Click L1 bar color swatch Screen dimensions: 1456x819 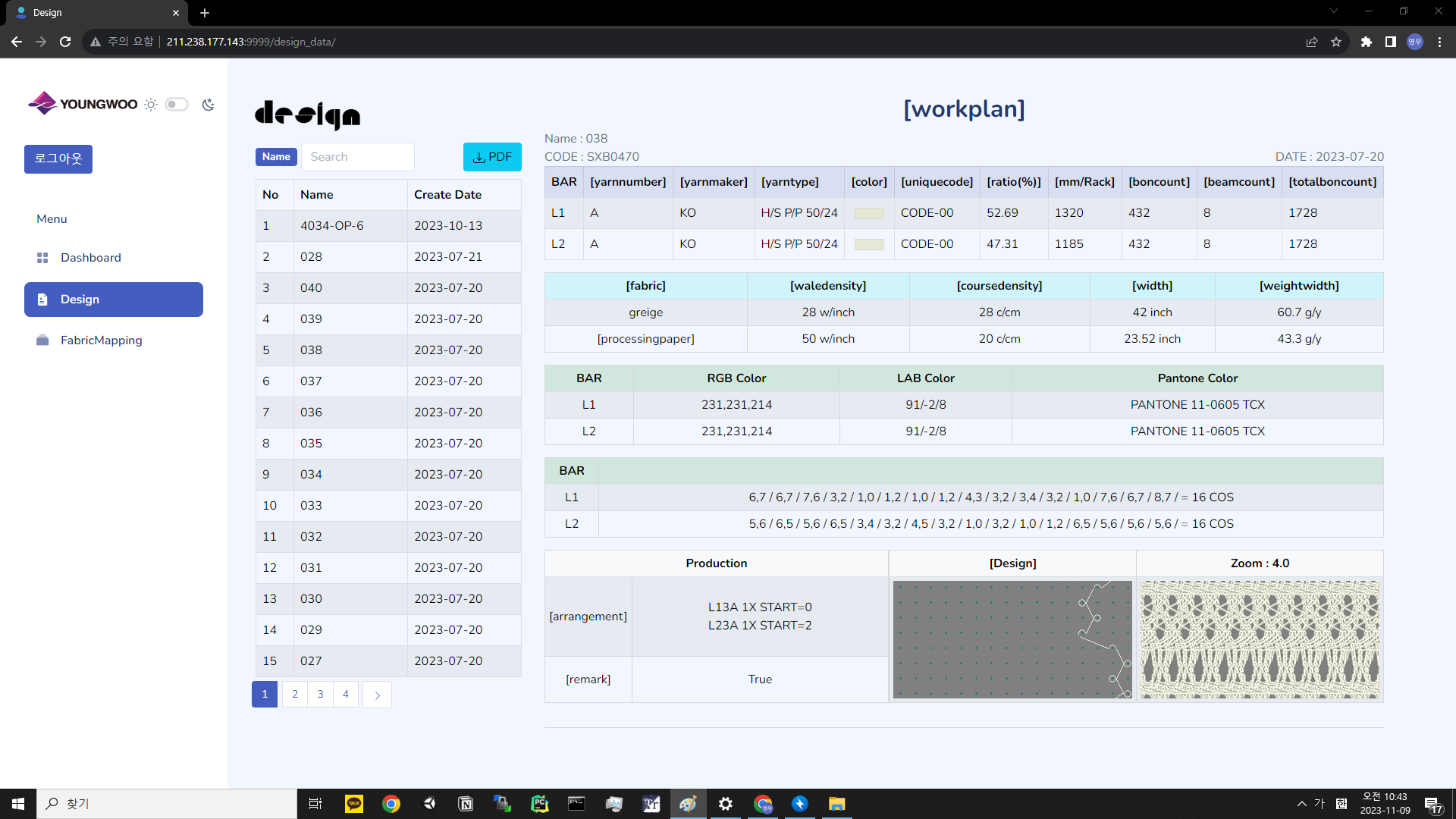tap(869, 213)
